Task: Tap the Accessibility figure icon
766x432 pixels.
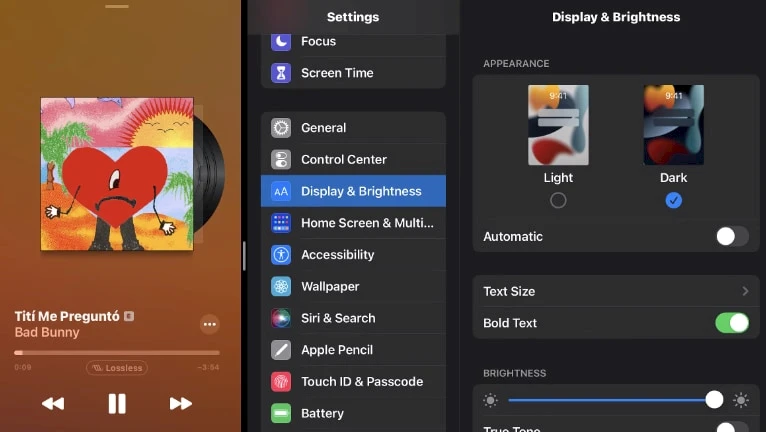Action: pyautogui.click(x=281, y=255)
